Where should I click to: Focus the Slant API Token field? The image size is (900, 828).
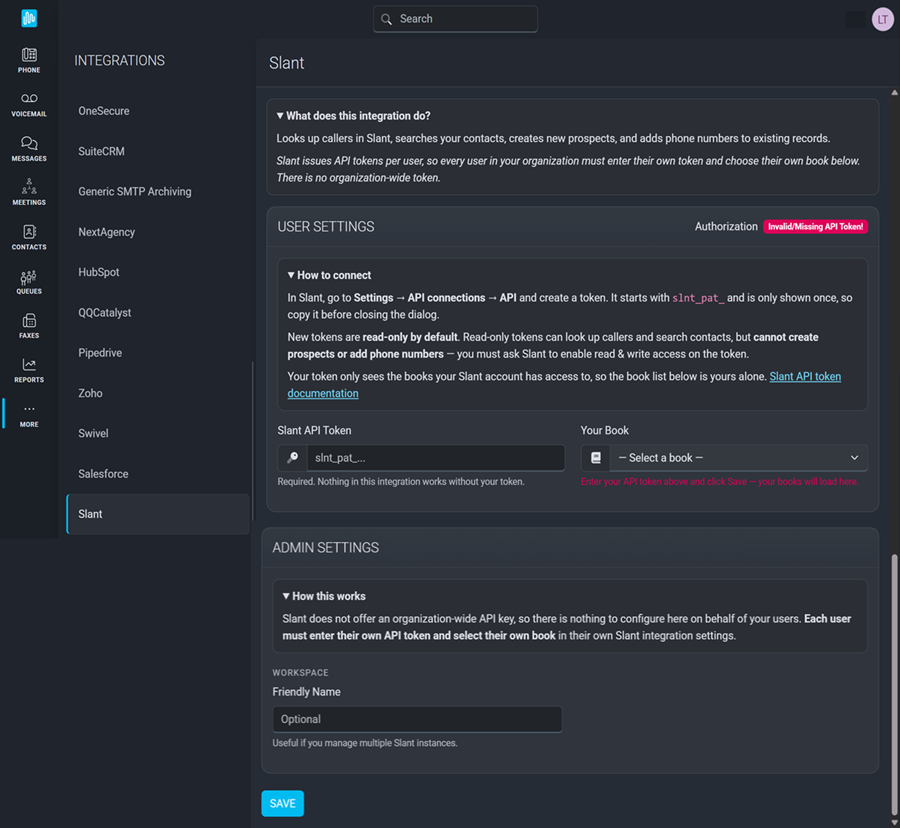click(x=436, y=458)
